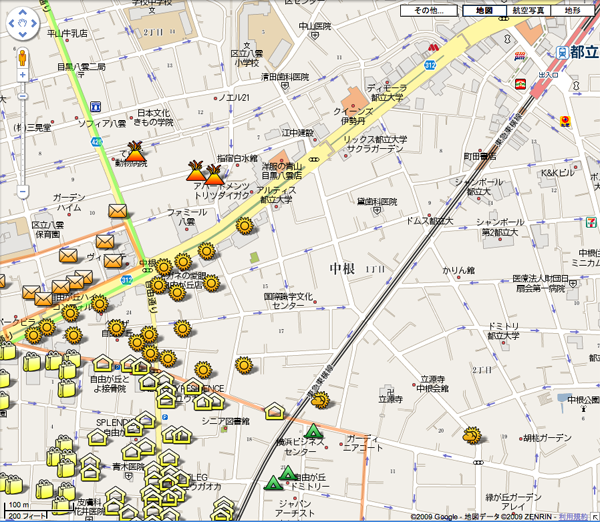Switch to 地図 map view
600x522 pixels.
(x=484, y=11)
